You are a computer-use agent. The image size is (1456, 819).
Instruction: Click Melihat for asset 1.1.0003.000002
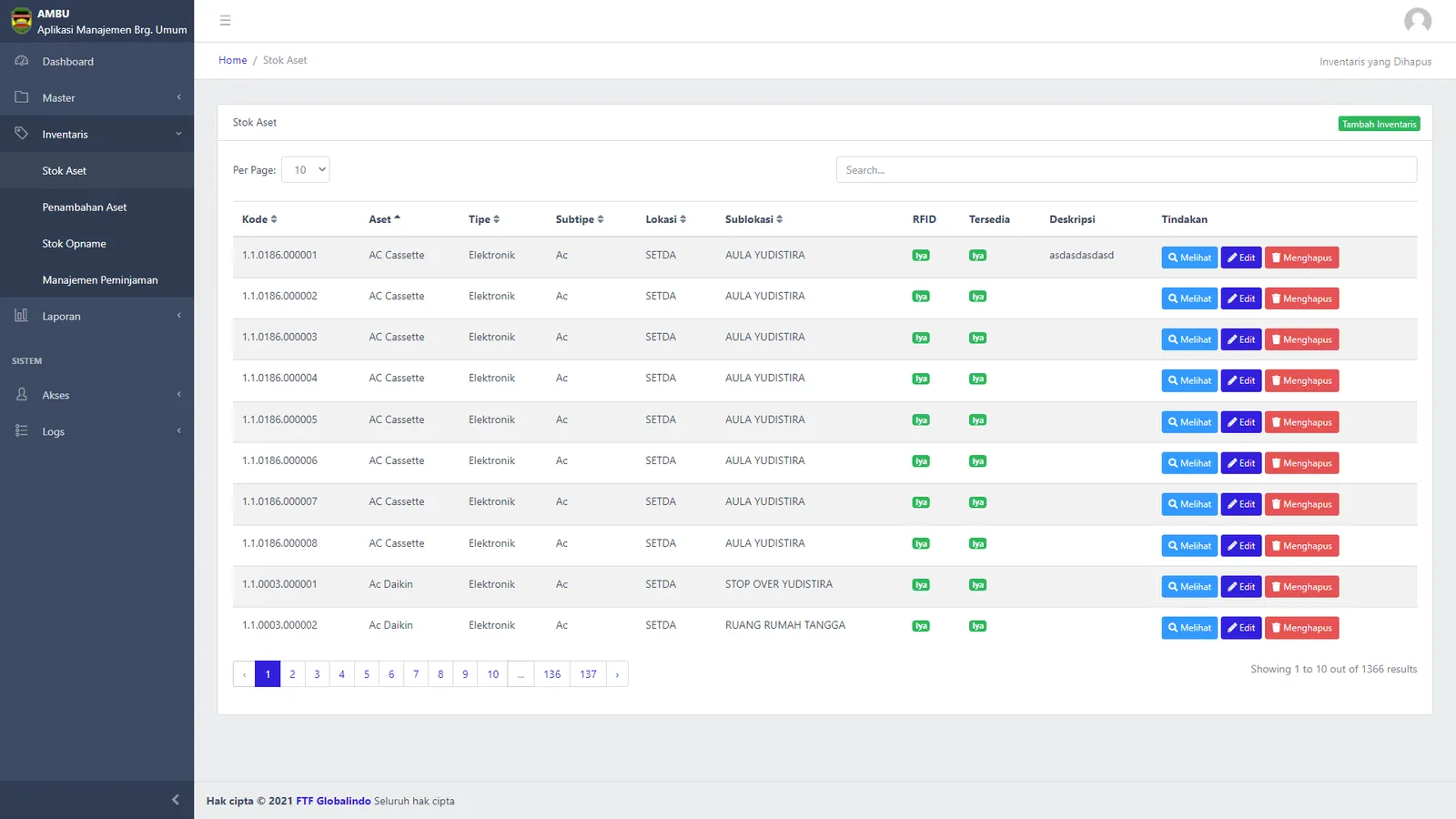point(1189,628)
